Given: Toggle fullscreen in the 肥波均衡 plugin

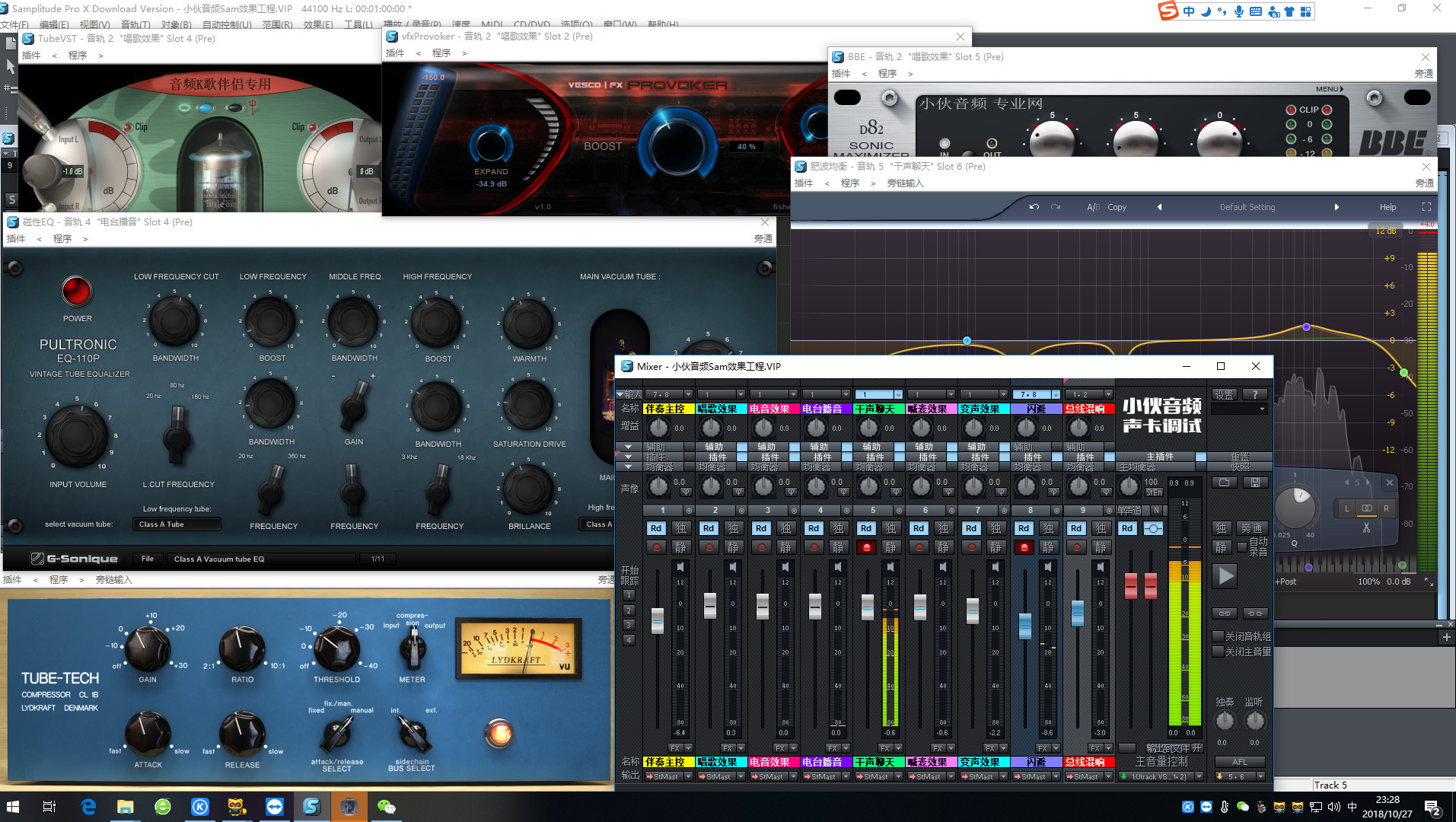Looking at the screenshot, I should (1426, 207).
